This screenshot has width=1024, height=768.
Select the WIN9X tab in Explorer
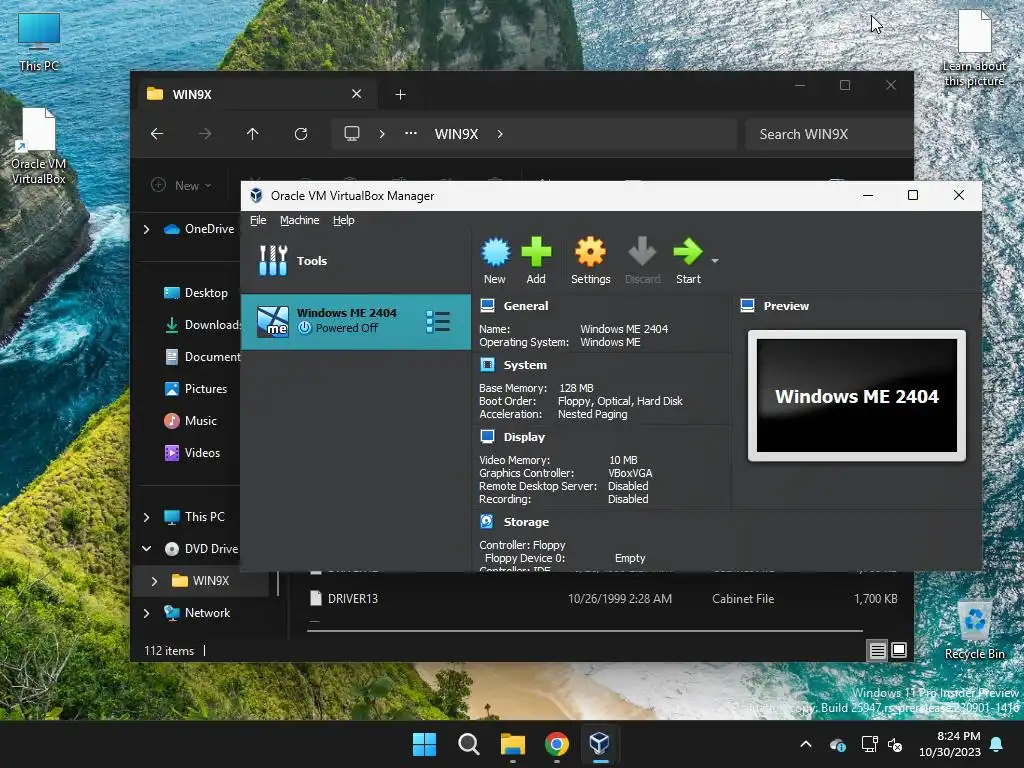click(255, 94)
